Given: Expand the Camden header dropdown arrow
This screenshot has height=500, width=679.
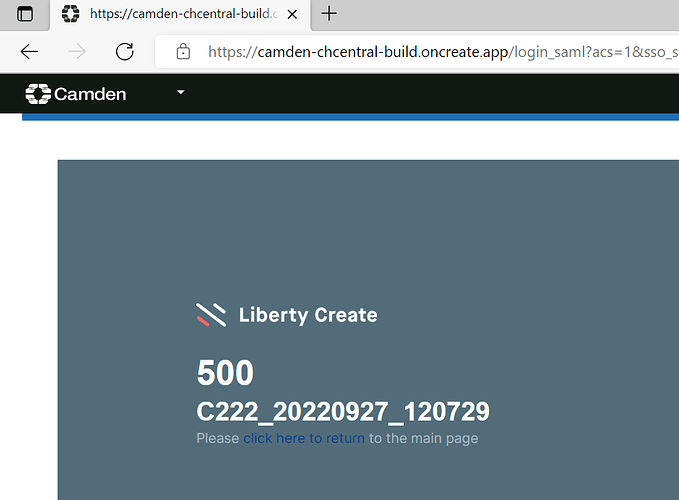Looking at the screenshot, I should pyautogui.click(x=181, y=92).
